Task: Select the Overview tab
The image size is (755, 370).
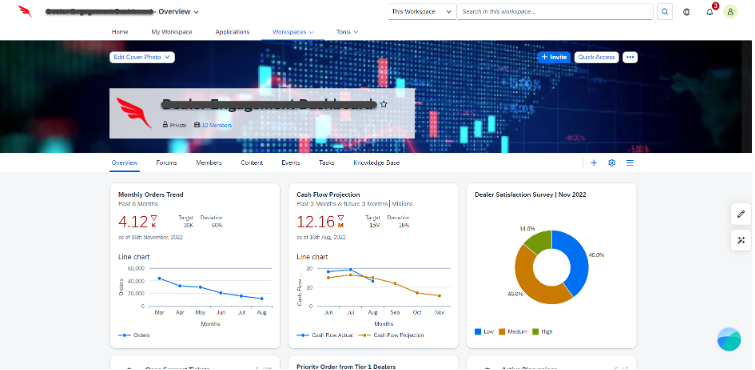Action: pyautogui.click(x=125, y=163)
